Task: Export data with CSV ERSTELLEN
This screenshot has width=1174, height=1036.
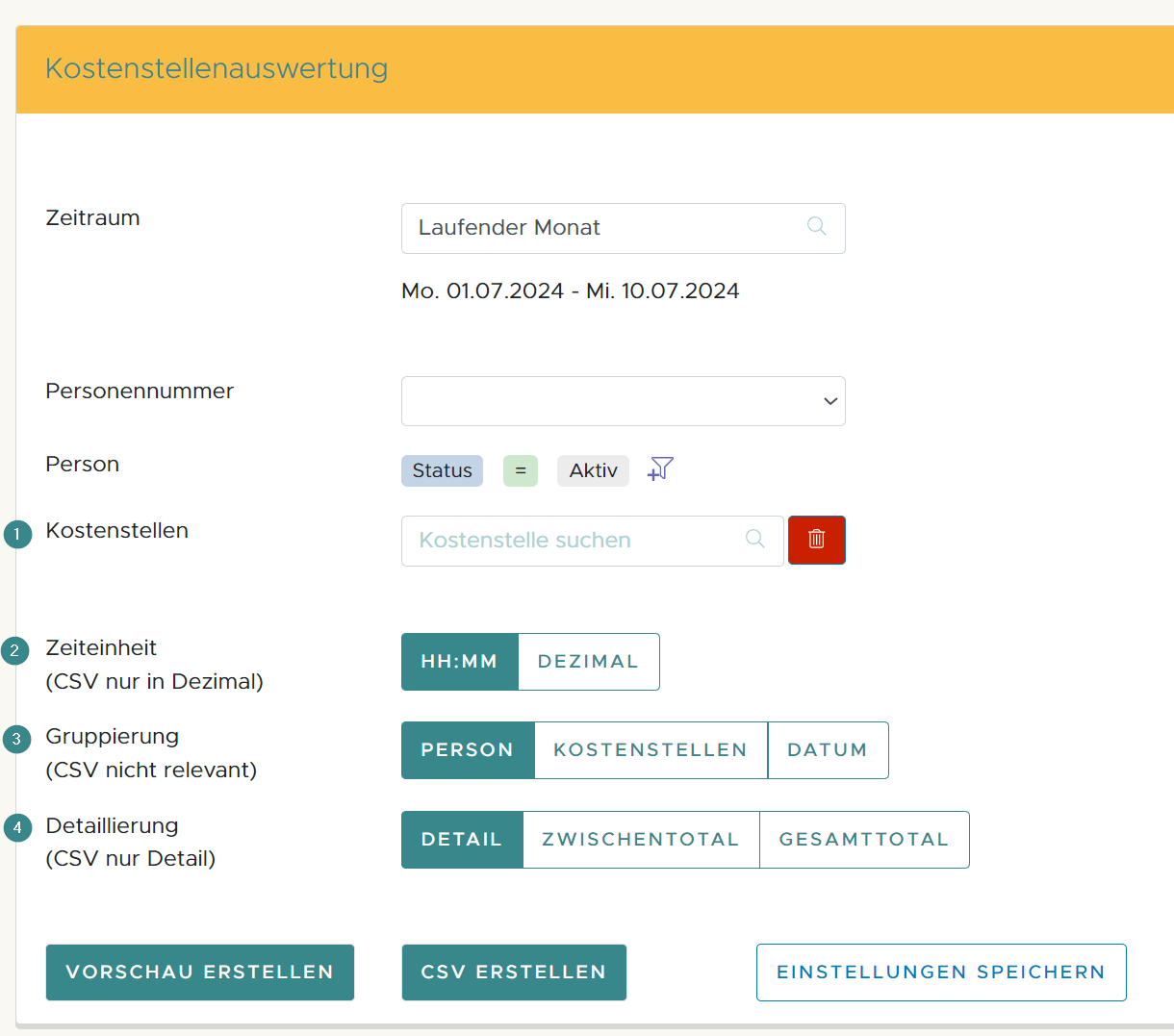Action: [x=514, y=973]
